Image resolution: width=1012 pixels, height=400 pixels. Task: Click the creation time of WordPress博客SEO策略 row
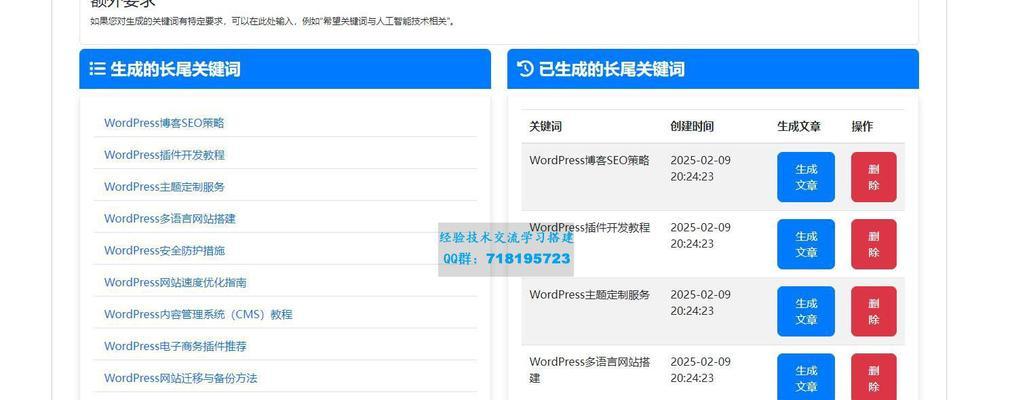click(x=700, y=168)
